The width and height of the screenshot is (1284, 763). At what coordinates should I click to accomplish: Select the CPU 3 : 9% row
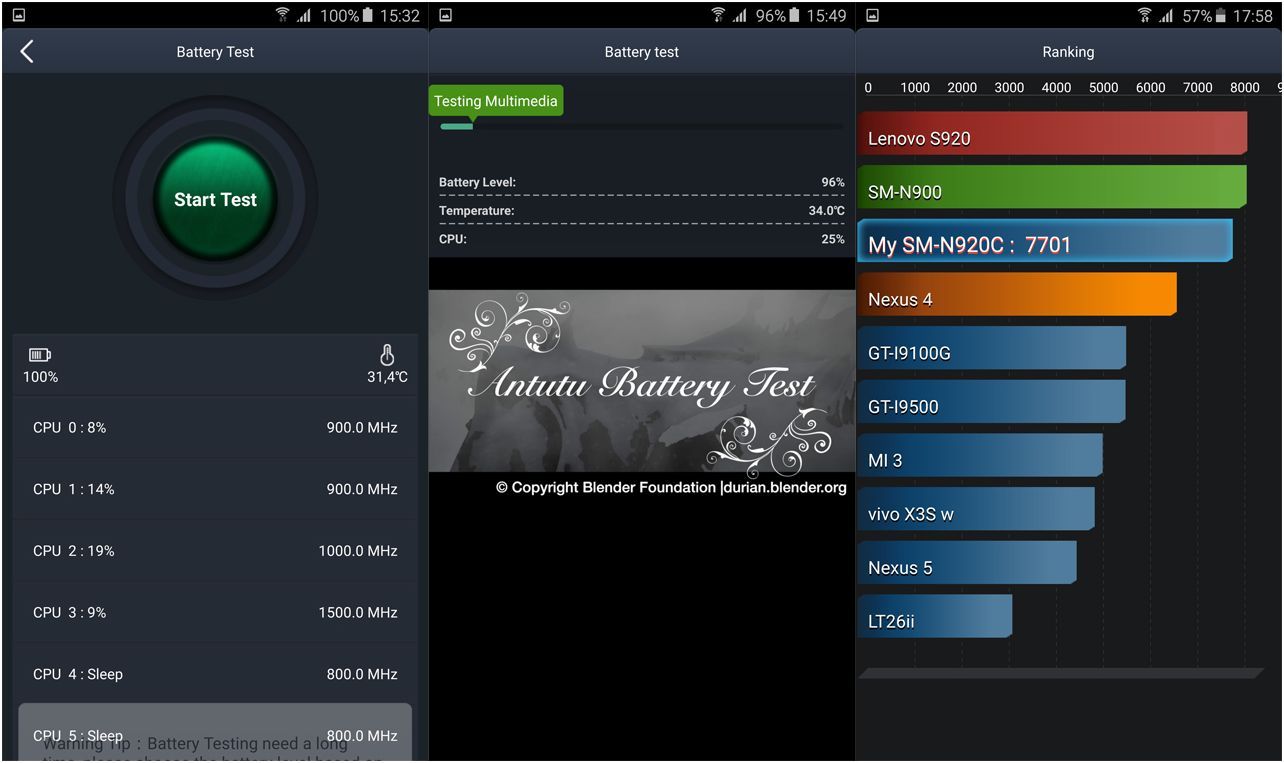pos(215,613)
